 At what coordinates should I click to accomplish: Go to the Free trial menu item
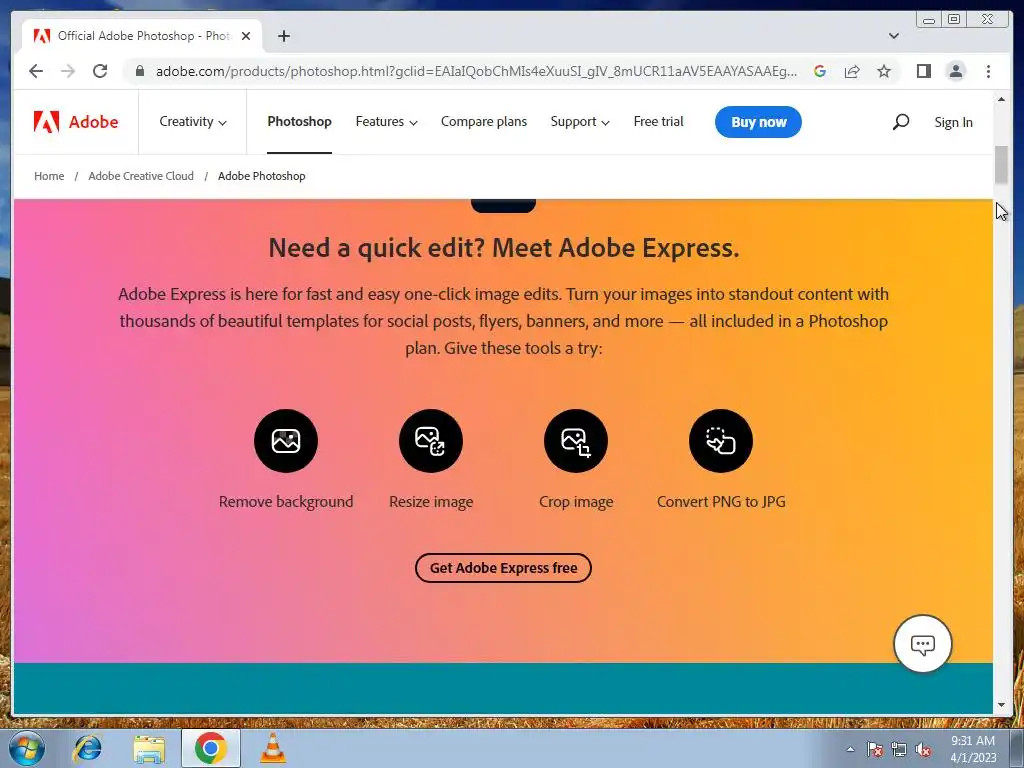click(658, 121)
